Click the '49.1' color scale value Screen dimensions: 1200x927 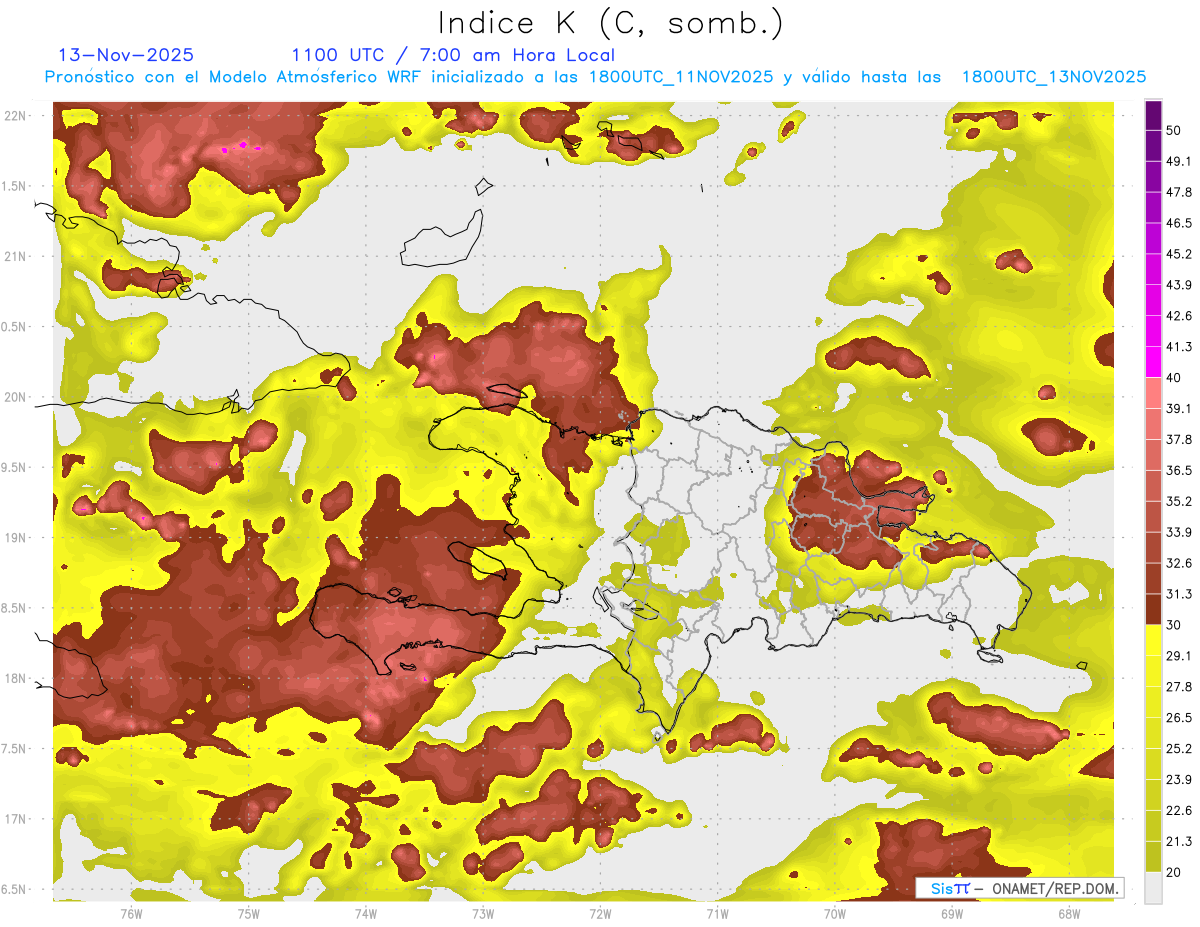tap(1179, 161)
